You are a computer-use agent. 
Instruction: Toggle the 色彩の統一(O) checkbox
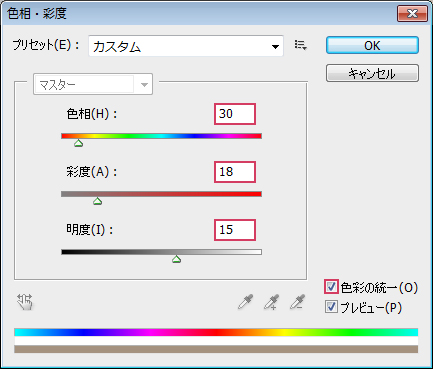coord(331,287)
